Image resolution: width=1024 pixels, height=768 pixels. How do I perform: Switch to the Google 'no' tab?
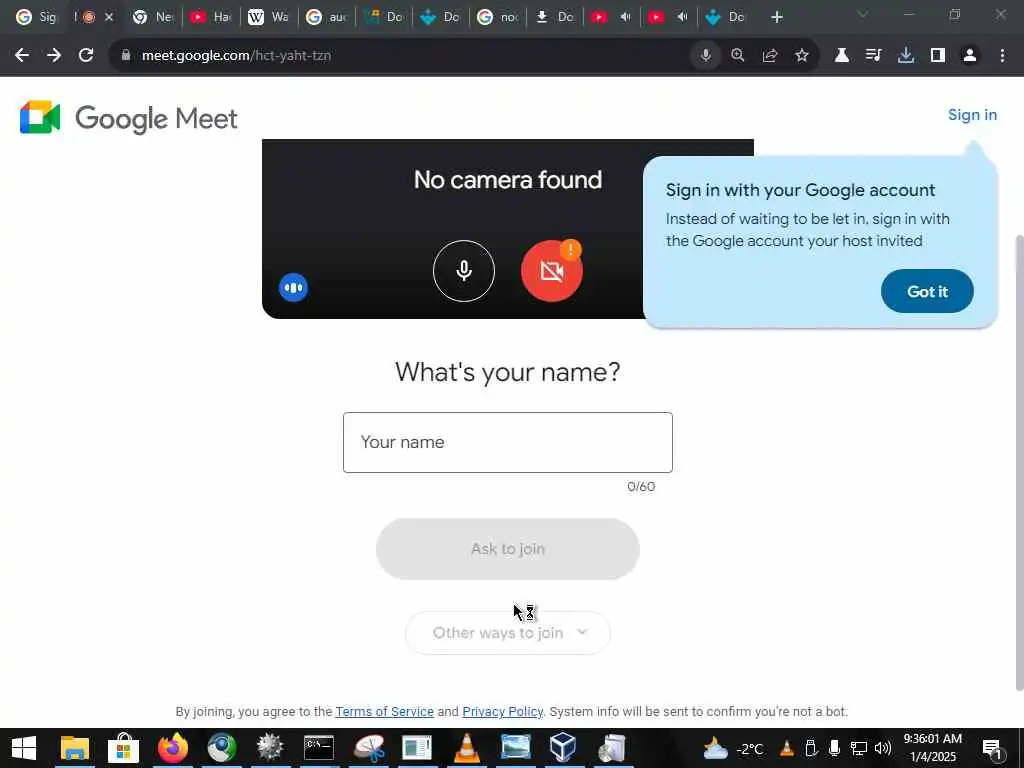pyautogui.click(x=498, y=17)
